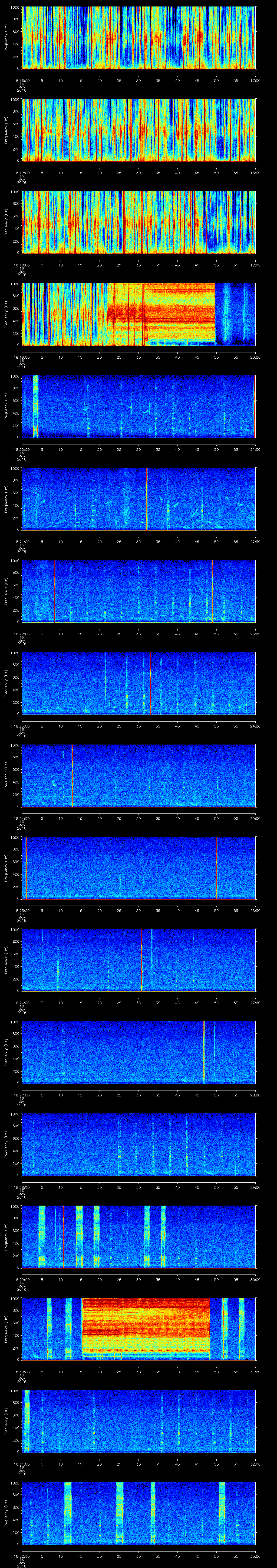
Task: Click the 18:28:00 start time label
Action: [22, 1187]
